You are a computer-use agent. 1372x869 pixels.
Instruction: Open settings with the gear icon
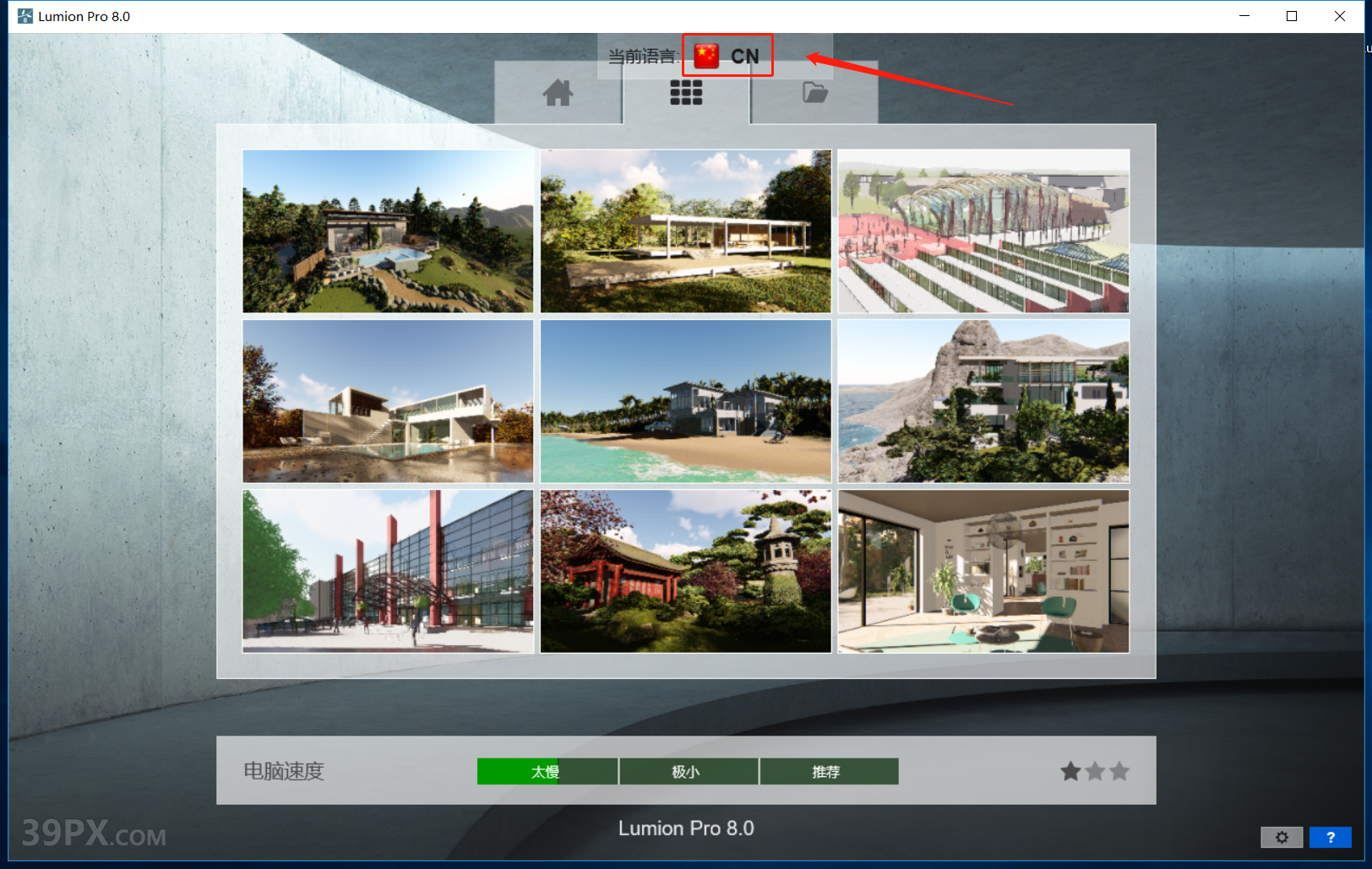[1282, 837]
